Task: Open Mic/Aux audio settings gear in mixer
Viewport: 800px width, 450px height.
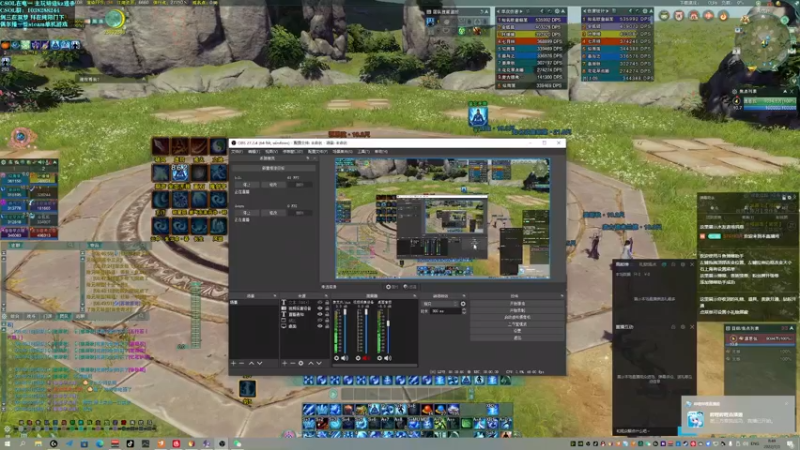Action: 336,358
